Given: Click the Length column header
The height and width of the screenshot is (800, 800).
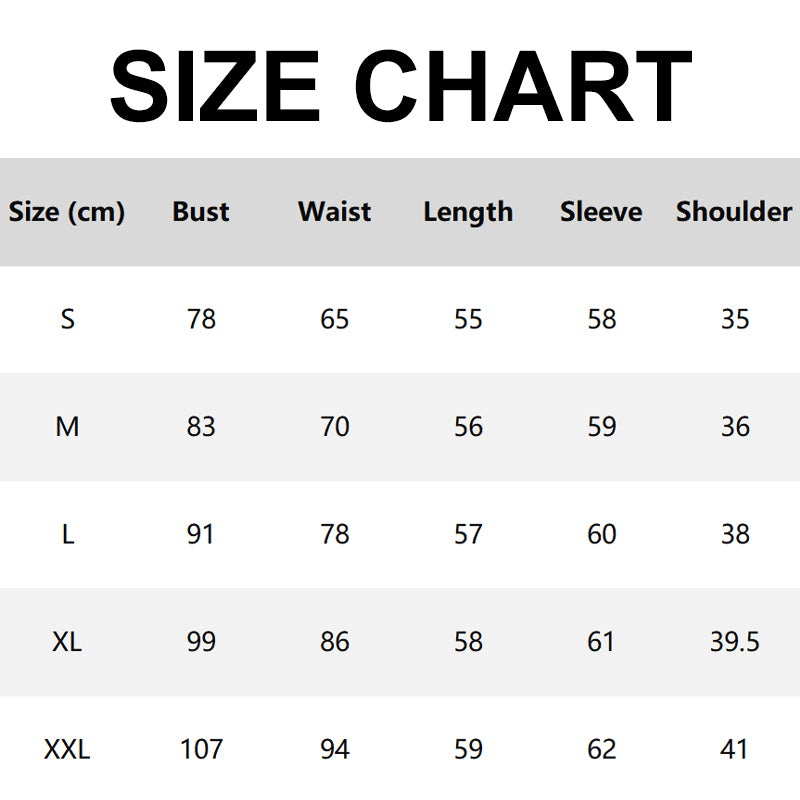Looking at the screenshot, I should click(x=468, y=212).
